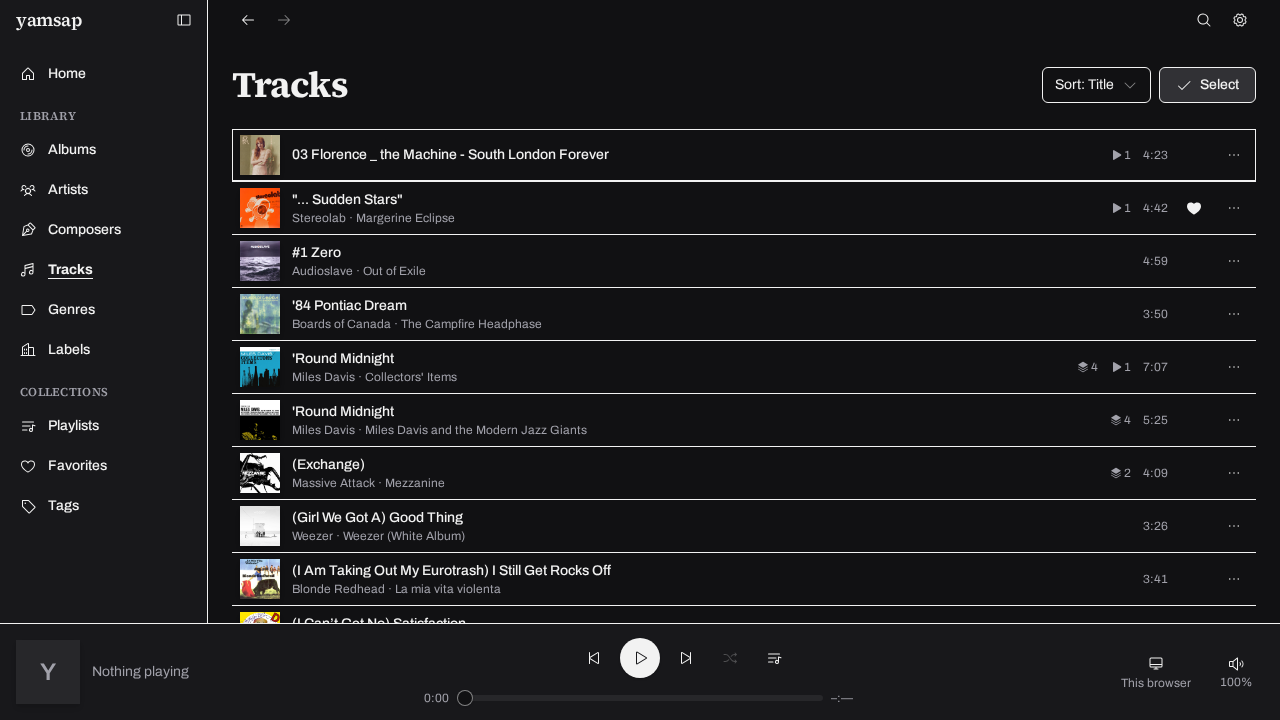Open more options for #1 Zero
Image resolution: width=1280 pixels, height=720 pixels.
pyautogui.click(x=1234, y=261)
